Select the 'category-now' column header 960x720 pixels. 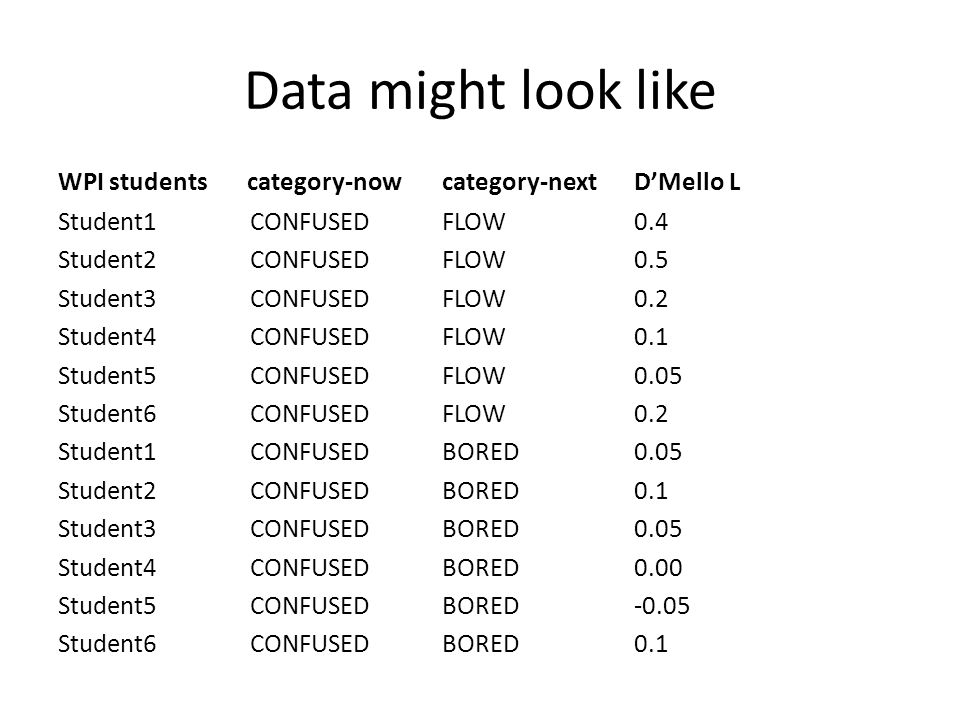click(324, 182)
